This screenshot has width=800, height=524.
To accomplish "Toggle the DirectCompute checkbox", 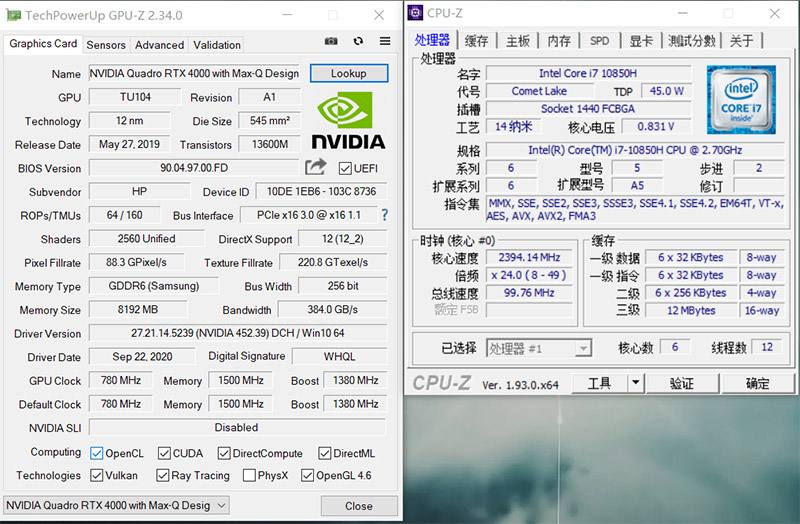I will [x=223, y=453].
